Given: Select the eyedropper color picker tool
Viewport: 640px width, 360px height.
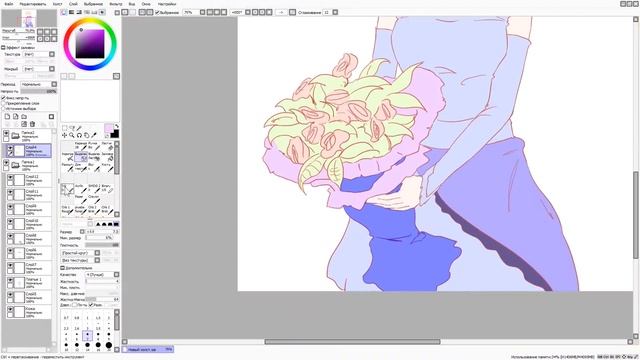Looking at the screenshot, I should tap(94, 135).
